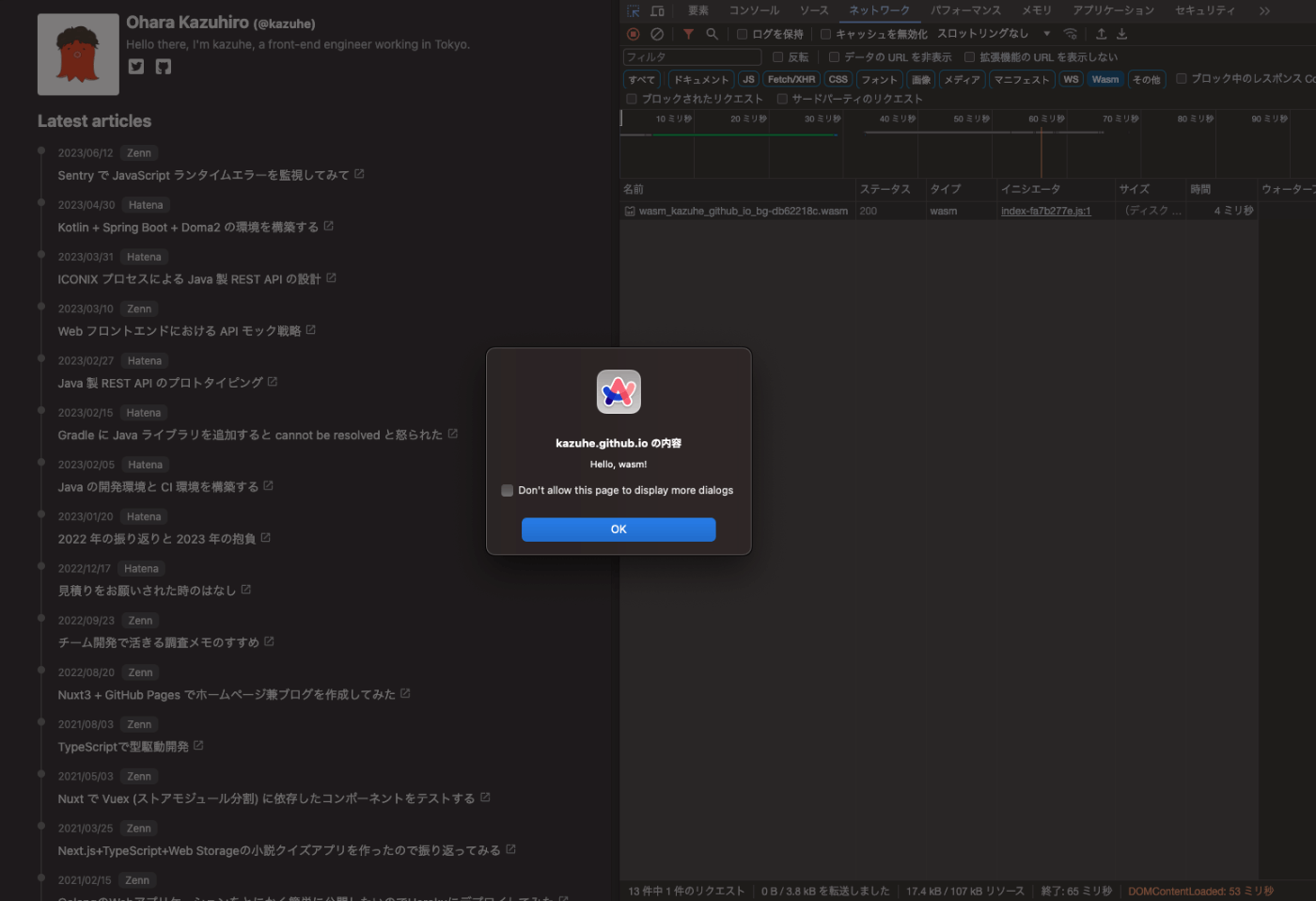The width and height of the screenshot is (1316, 901).
Task: Select the ドキュメント filter
Action: coord(700,80)
